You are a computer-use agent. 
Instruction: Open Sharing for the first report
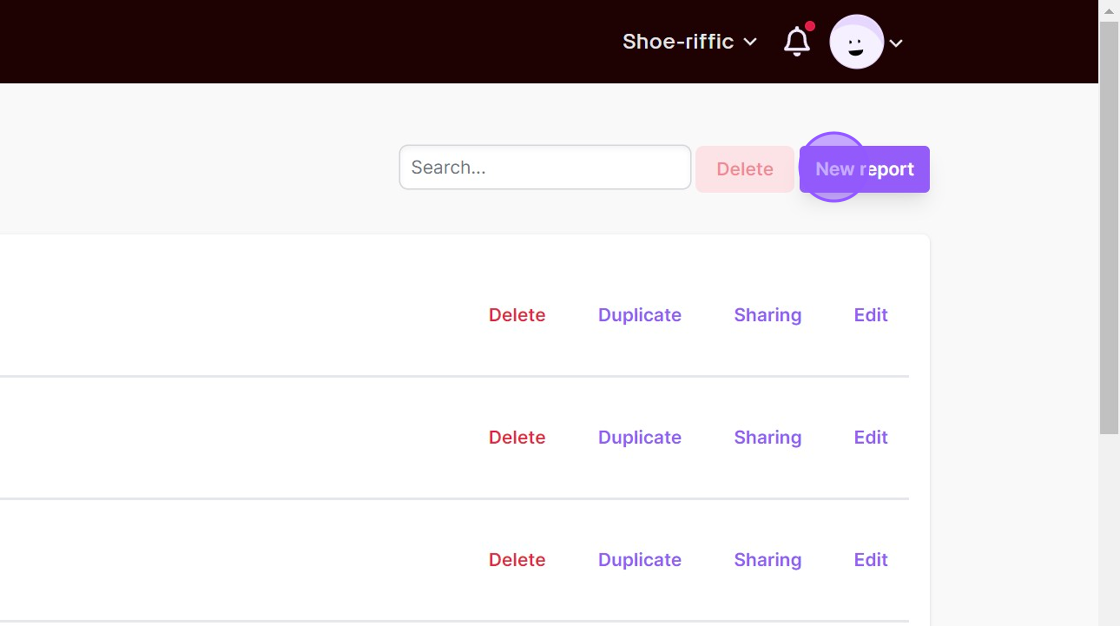[x=768, y=315]
